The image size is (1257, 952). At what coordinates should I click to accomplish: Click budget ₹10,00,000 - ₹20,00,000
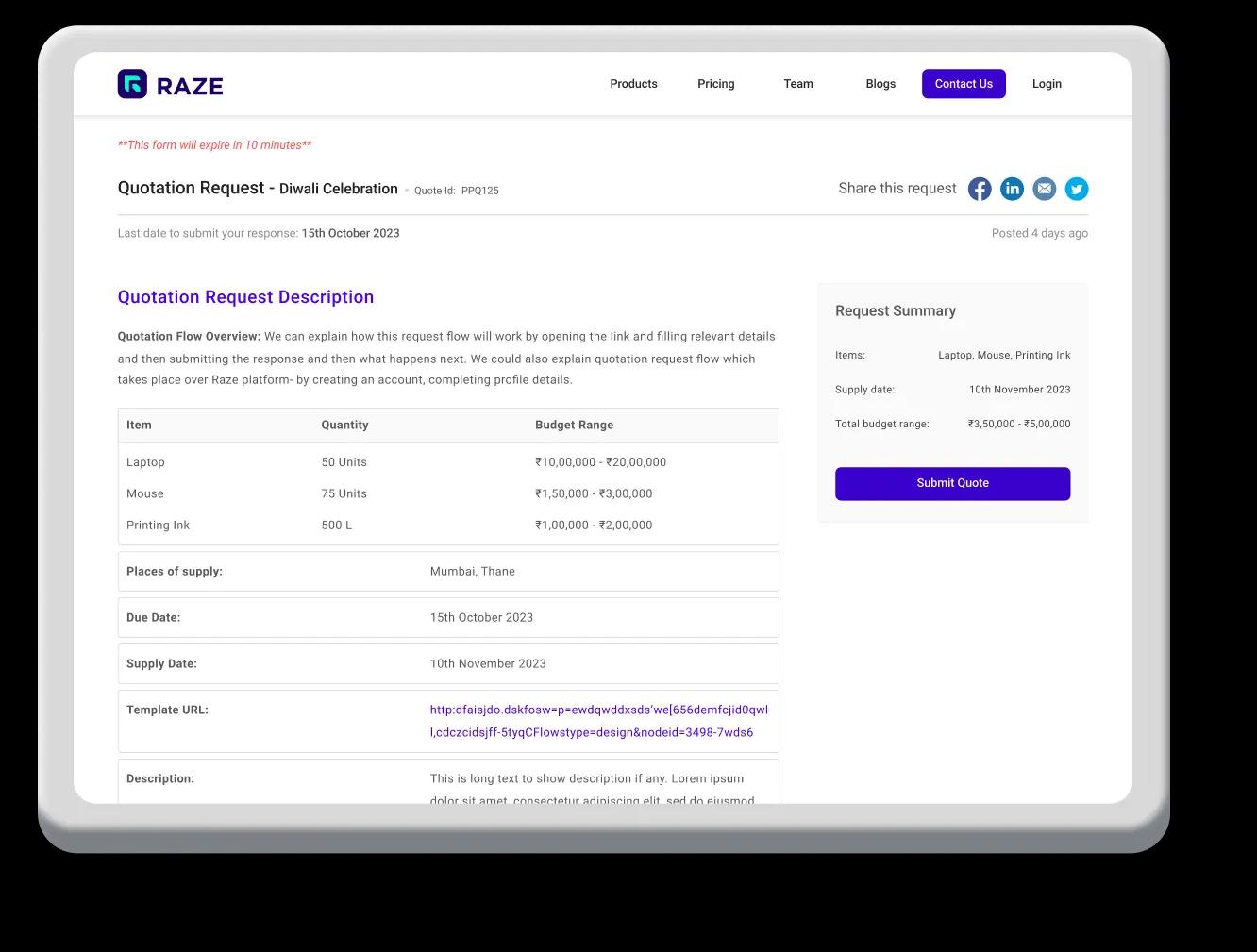(600, 462)
